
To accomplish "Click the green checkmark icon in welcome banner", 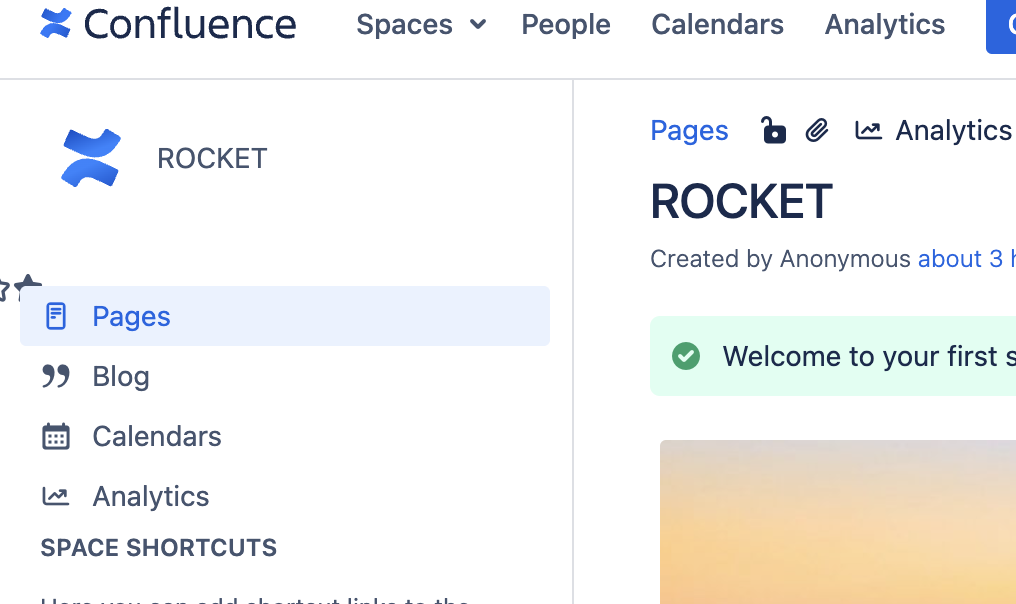I will pos(686,356).
